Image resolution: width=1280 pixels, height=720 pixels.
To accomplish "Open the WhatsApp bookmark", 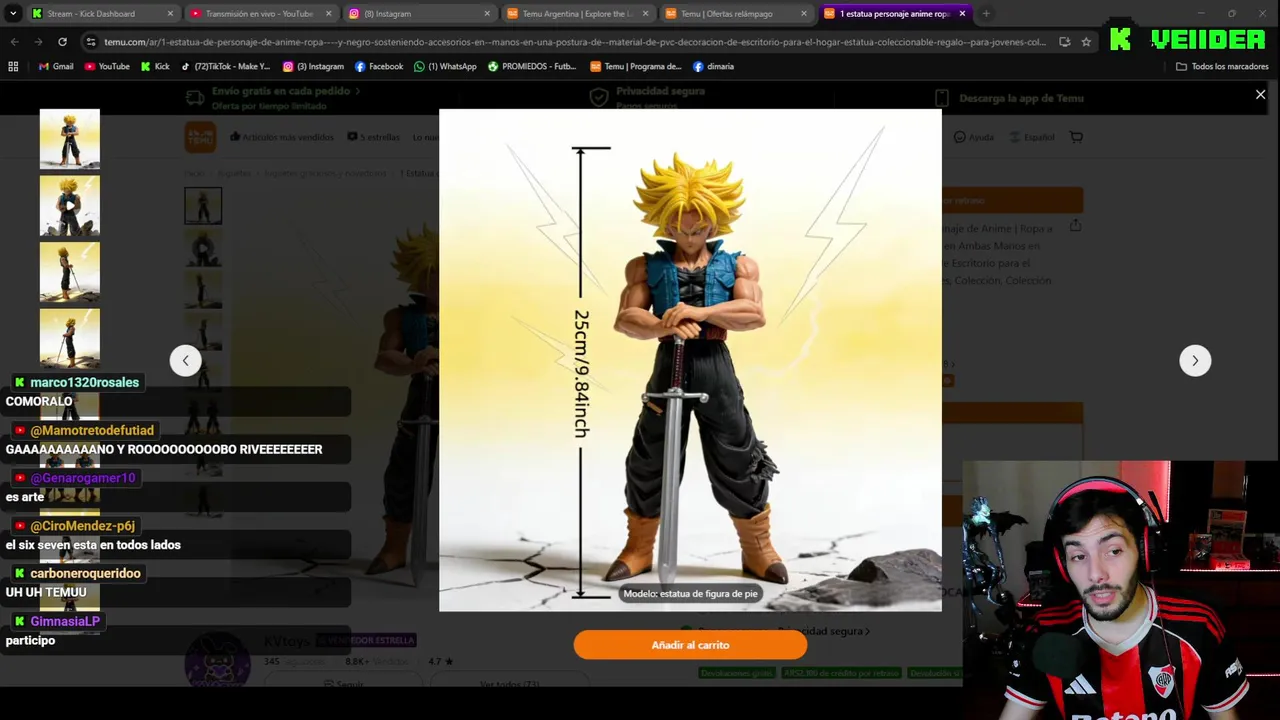I will (x=445, y=66).
